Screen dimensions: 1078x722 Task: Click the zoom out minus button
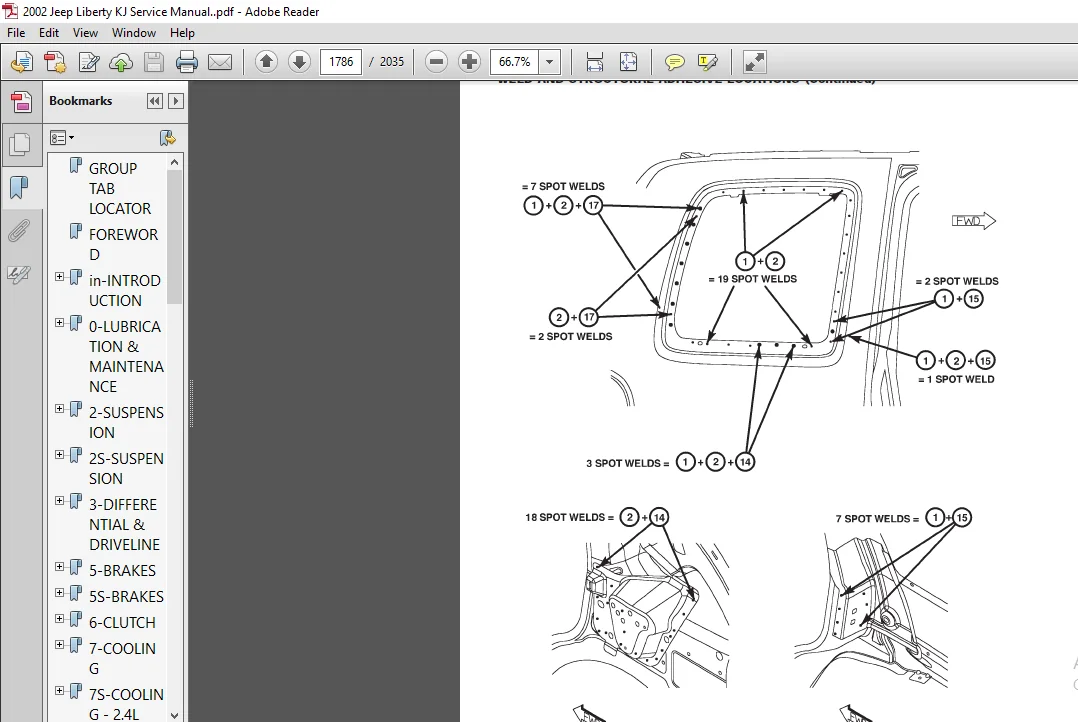pos(436,62)
